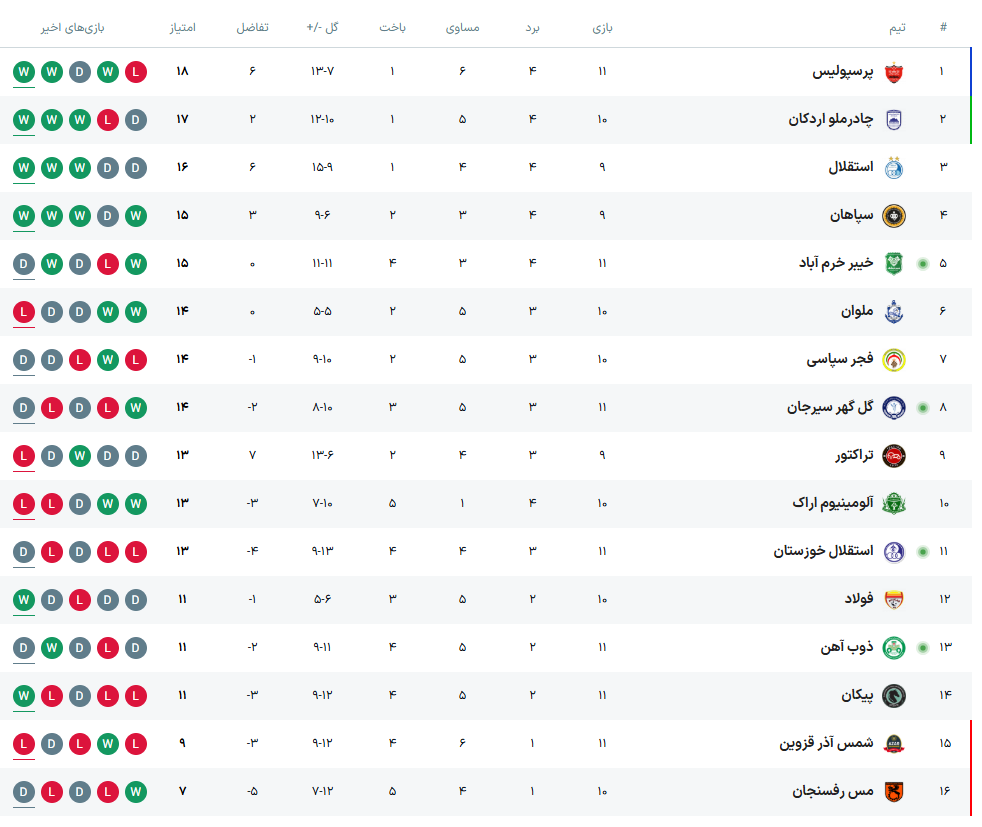The width and height of the screenshot is (982, 827).
Task: Click the Fajr Sepasi team logo
Action: pyautogui.click(x=893, y=360)
